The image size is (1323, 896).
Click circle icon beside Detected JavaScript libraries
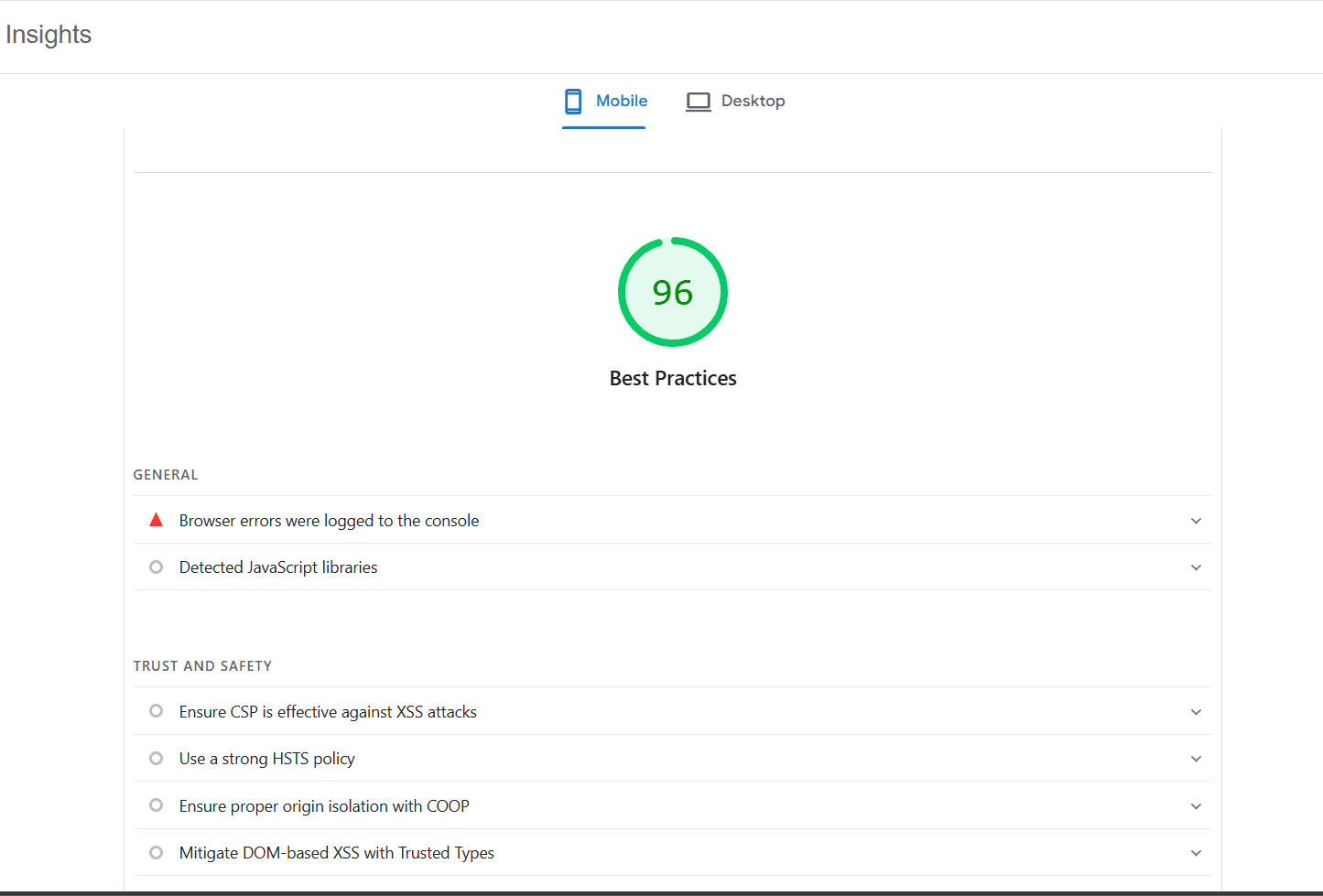(x=156, y=567)
